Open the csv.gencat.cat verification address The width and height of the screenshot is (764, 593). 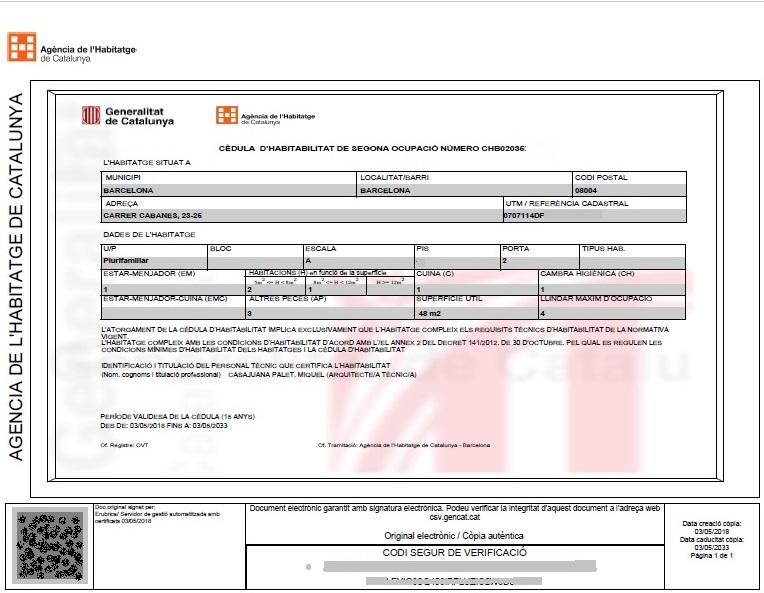coord(455,517)
